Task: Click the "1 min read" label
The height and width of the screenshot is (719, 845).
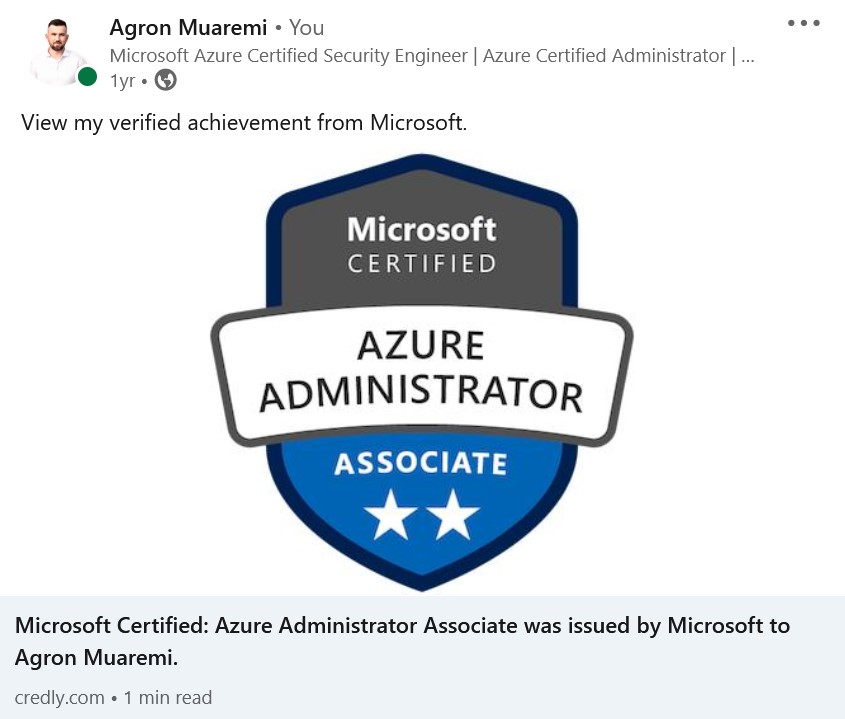Action: (168, 697)
